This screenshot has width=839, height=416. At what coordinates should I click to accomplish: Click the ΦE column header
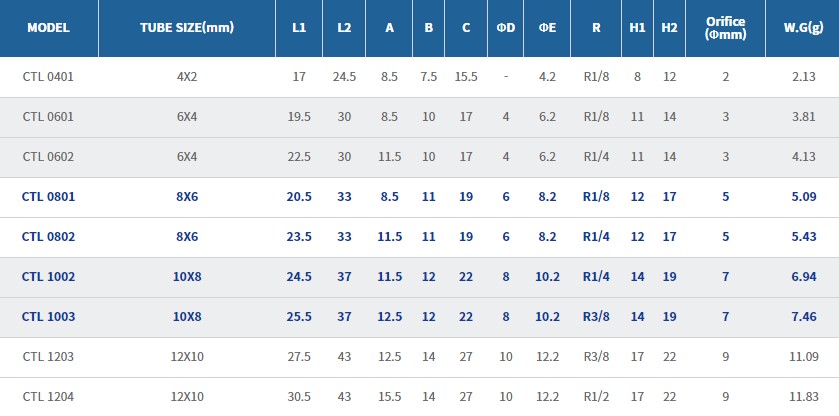click(x=547, y=28)
